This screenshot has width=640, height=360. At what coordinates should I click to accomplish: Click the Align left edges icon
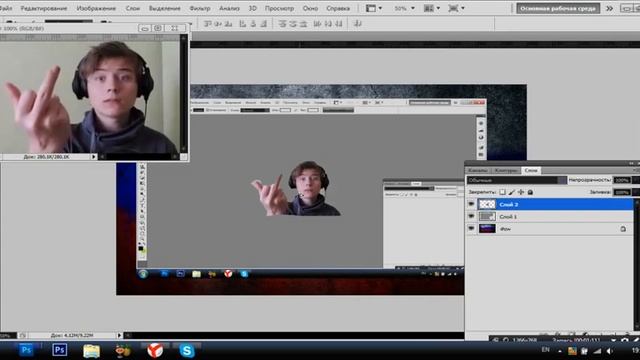pos(243,24)
